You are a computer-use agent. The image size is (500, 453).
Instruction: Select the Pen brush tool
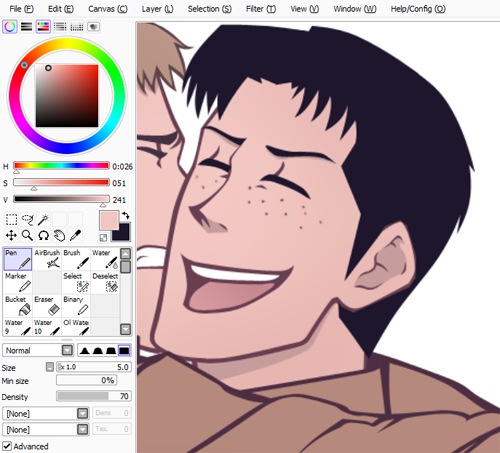pyautogui.click(x=18, y=259)
